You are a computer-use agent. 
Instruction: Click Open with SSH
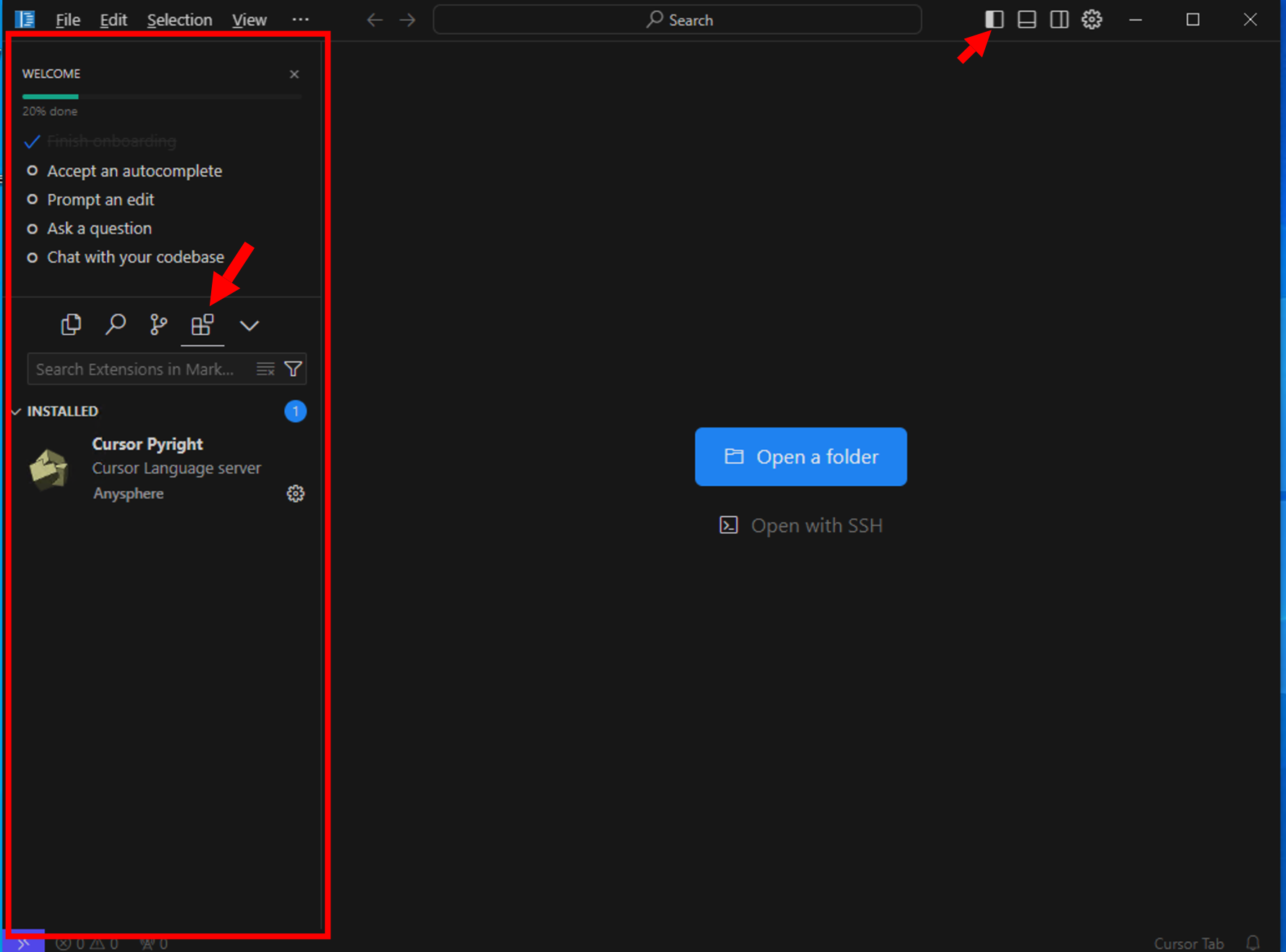click(801, 525)
